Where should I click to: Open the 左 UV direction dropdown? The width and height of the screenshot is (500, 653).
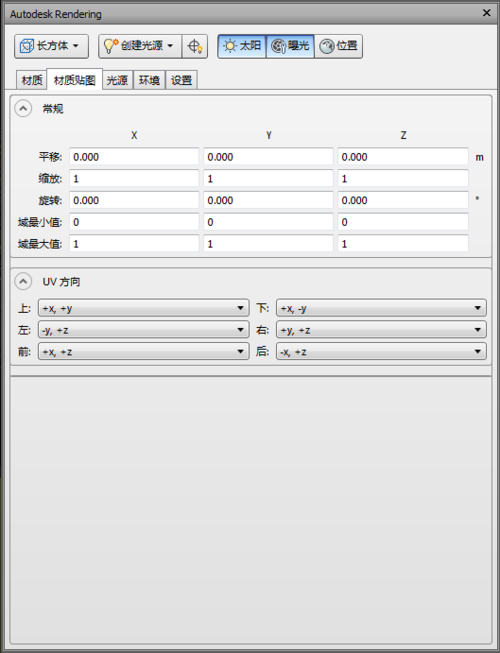coord(144,330)
